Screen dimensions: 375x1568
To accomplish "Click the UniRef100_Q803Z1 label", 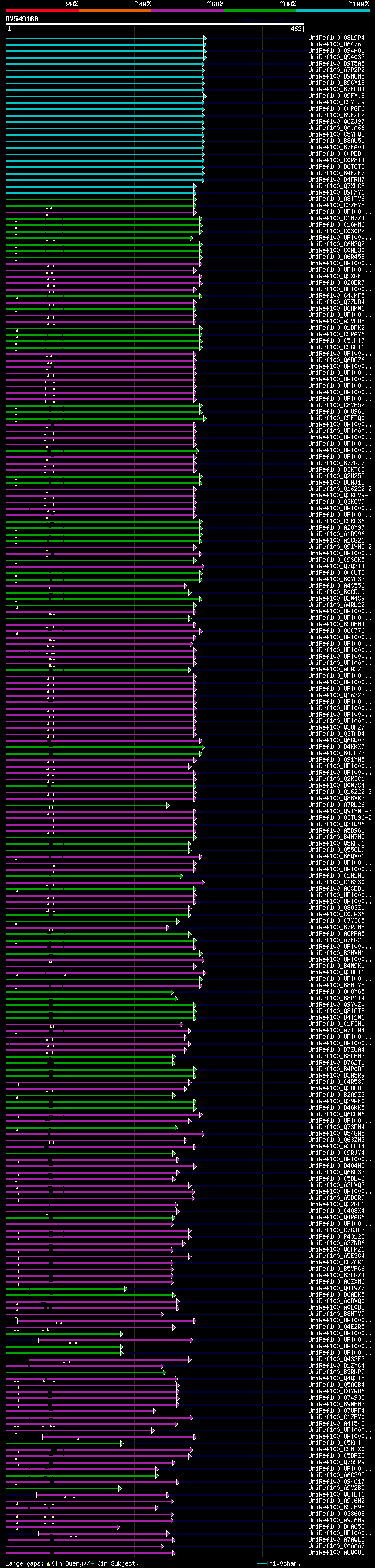I will 337,908.
